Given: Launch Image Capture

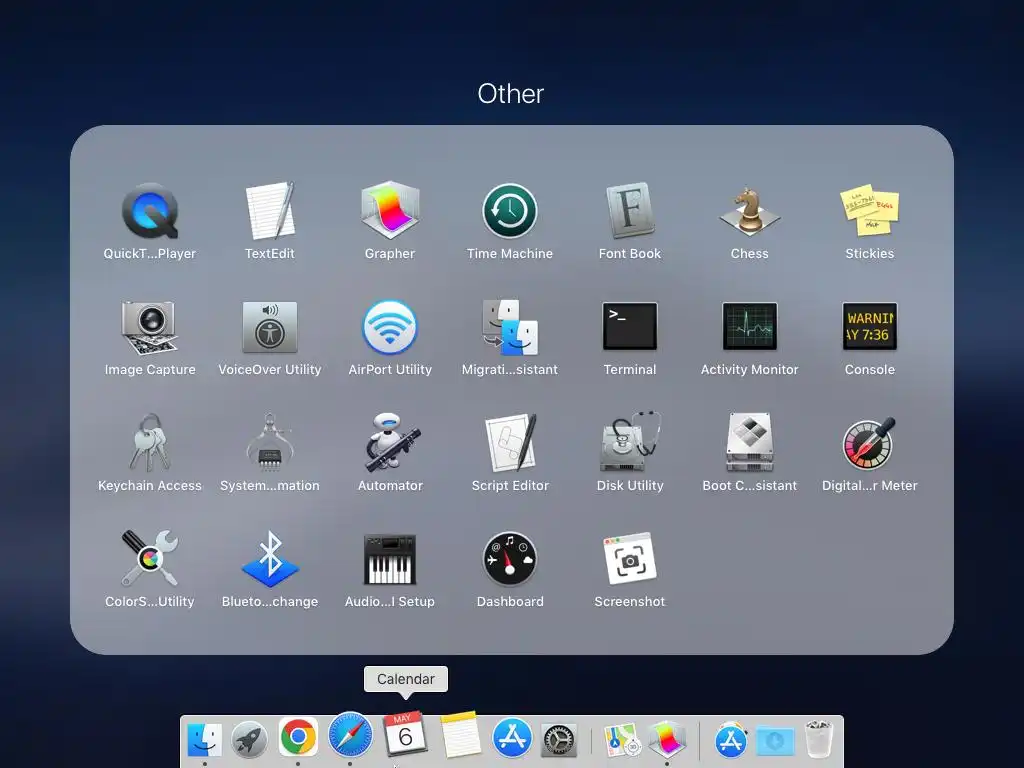Looking at the screenshot, I should (x=150, y=327).
